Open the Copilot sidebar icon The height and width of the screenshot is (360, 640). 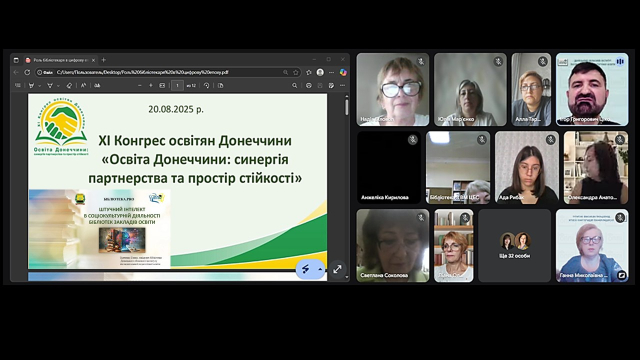point(343,72)
